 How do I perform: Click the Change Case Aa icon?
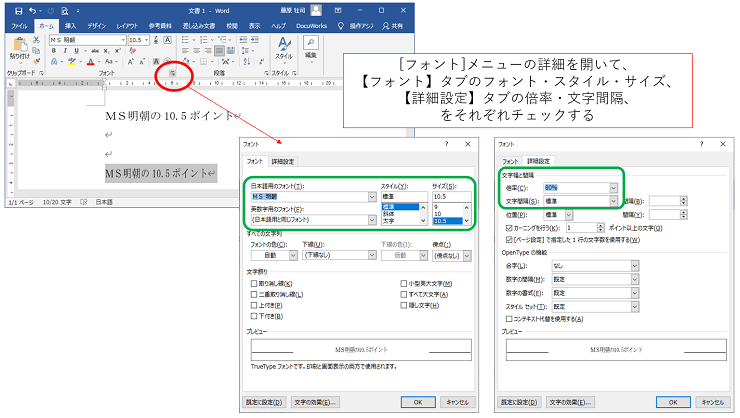pyautogui.click(x=109, y=61)
